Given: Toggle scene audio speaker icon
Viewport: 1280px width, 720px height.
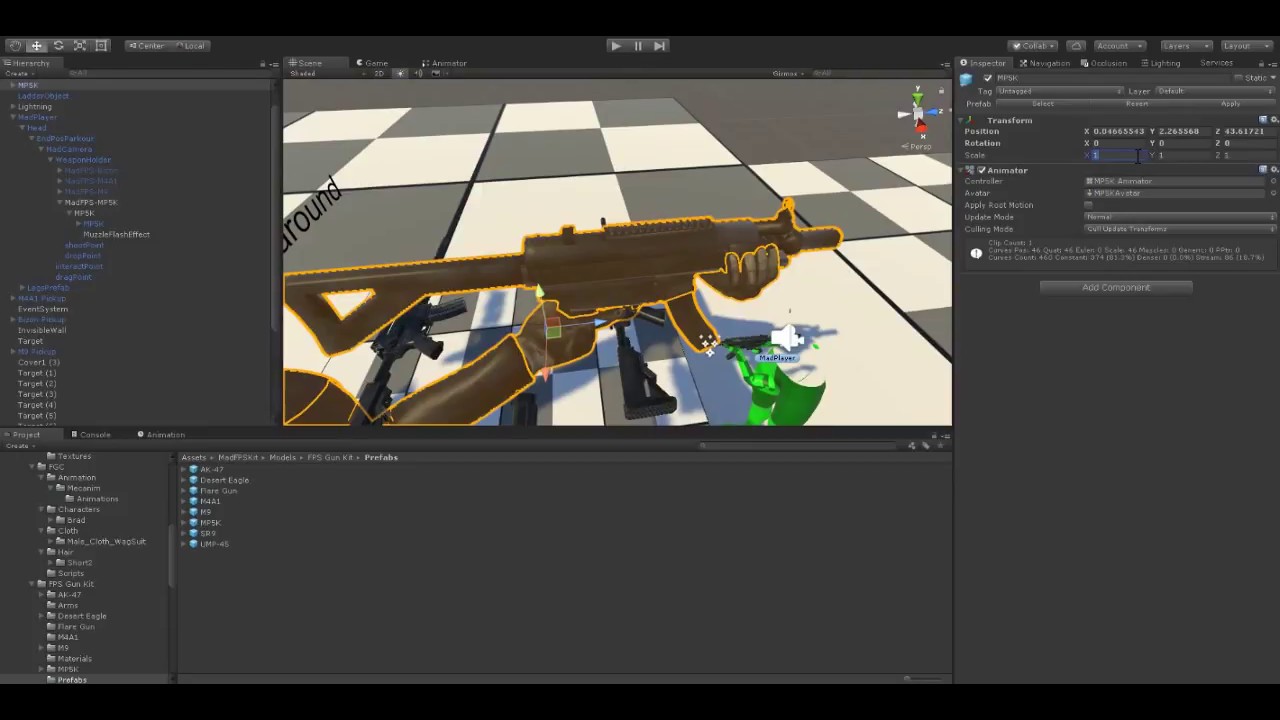Looking at the screenshot, I should click(x=418, y=73).
